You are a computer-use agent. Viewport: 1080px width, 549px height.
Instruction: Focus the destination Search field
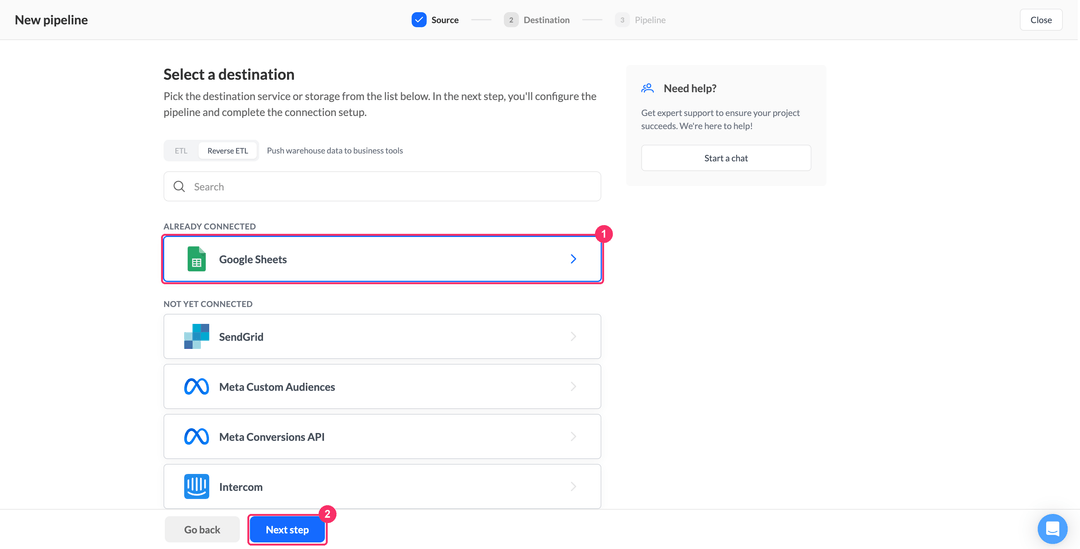point(382,187)
